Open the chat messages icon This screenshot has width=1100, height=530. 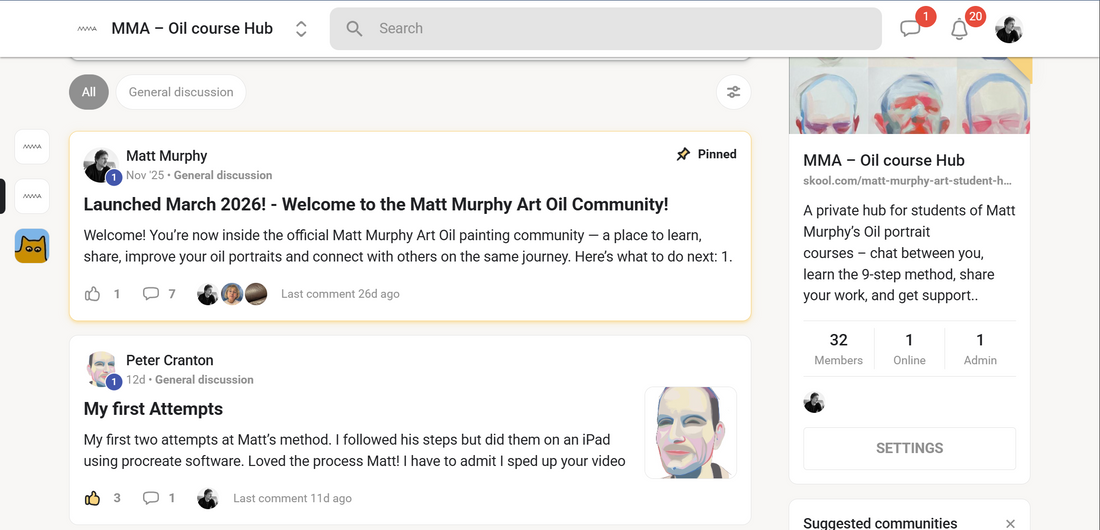pos(910,29)
